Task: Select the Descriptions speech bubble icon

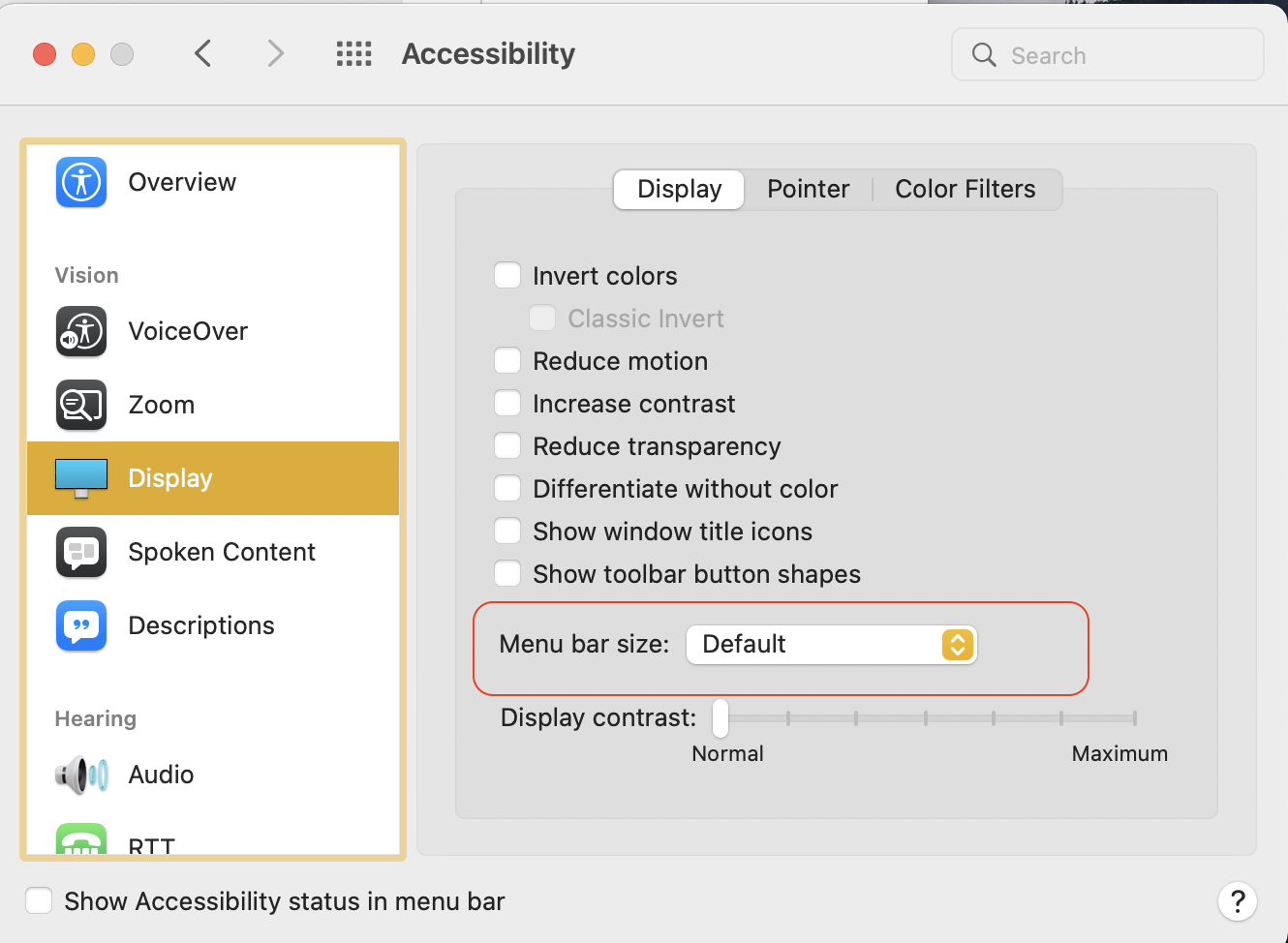Action: point(81,625)
